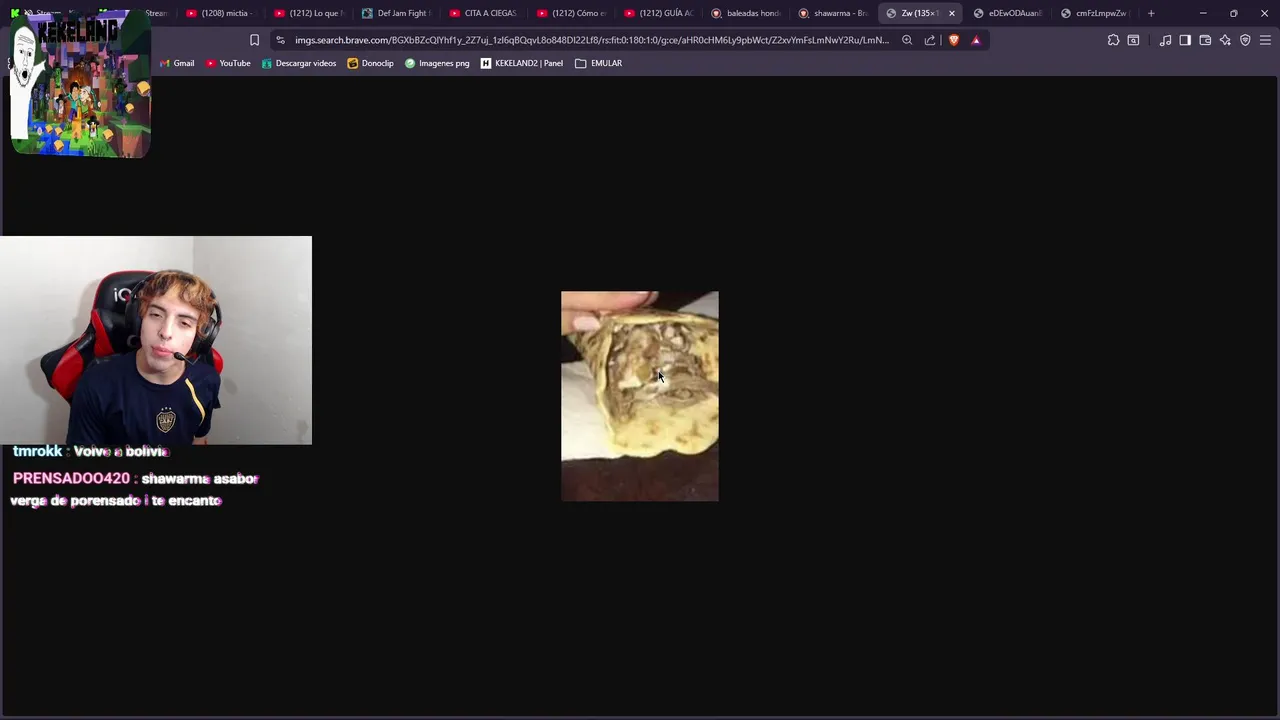Open the Donoclip bookmark
This screenshot has height=720, width=1280.
click(x=371, y=63)
